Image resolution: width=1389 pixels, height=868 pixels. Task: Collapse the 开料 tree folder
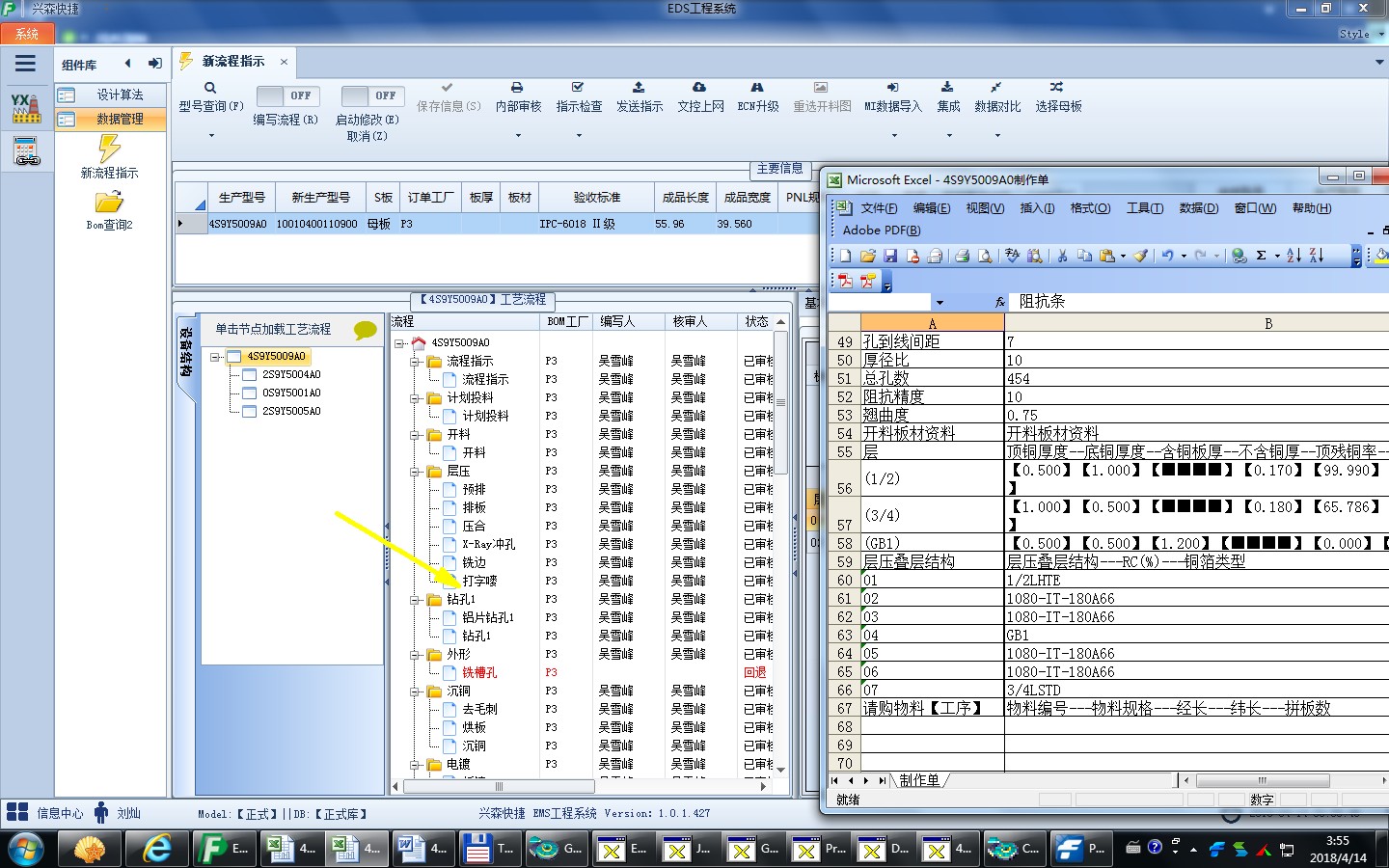pyautogui.click(x=415, y=435)
